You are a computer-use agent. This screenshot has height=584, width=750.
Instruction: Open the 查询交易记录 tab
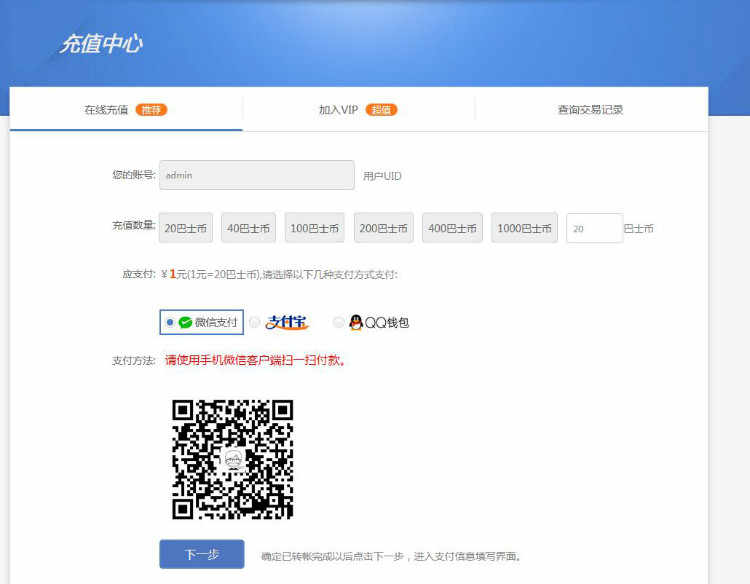point(591,110)
